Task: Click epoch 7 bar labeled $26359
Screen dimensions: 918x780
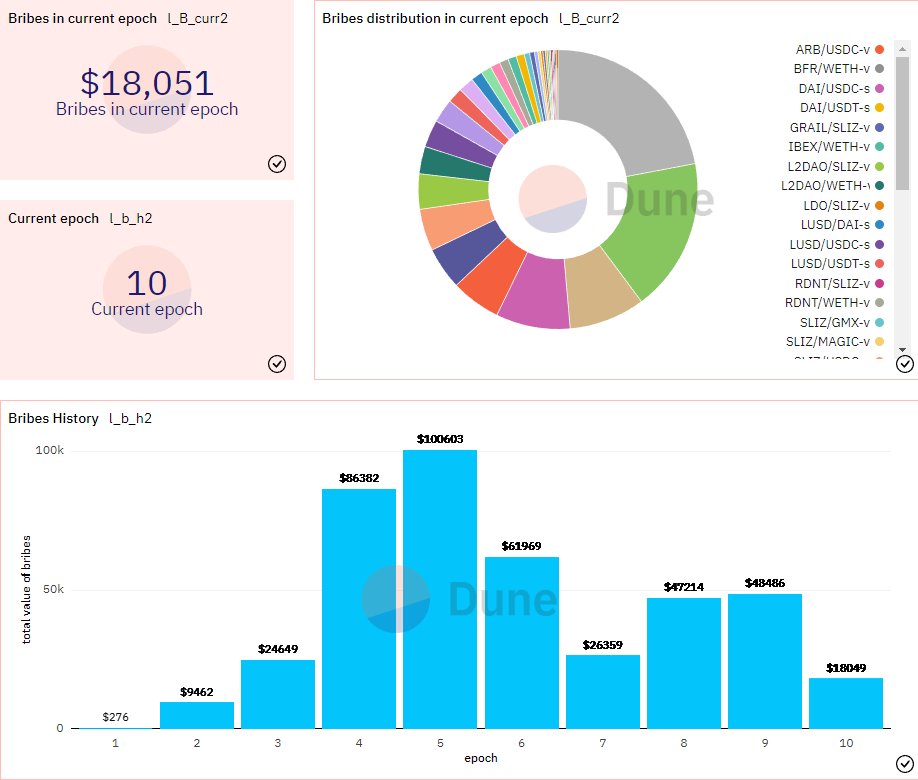Action: [x=602, y=692]
